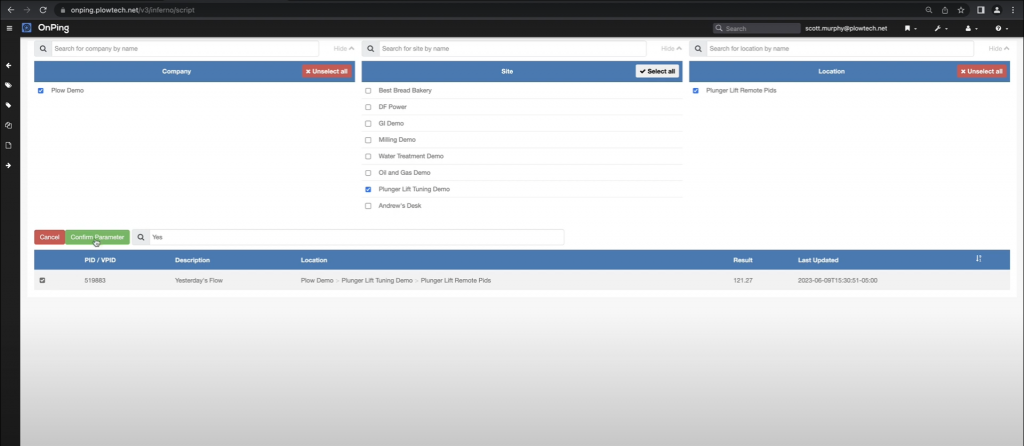The image size is (1024, 446).
Task: Open the user account dropdown
Action: tap(971, 29)
